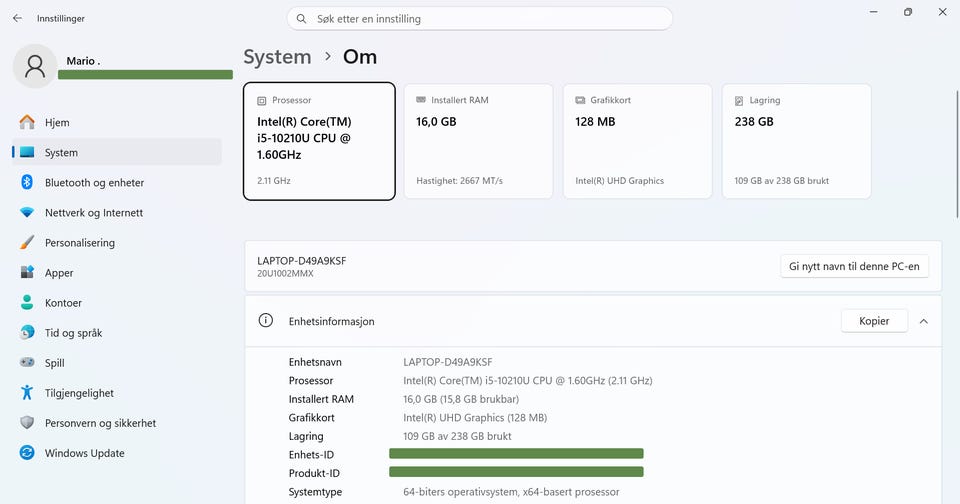Screen dimensions: 960x504
Task: Click Hastighet: 2667 MT/s text
Action: 459,181
